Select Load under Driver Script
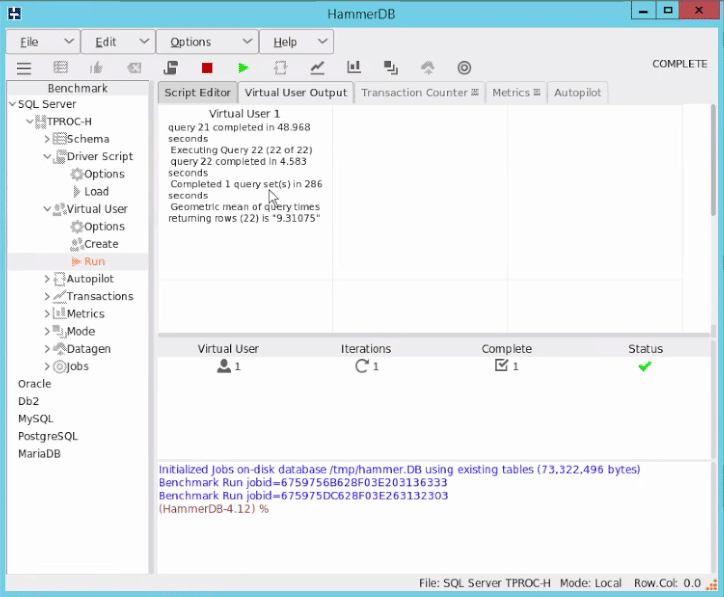The width and height of the screenshot is (724, 597). [97, 192]
